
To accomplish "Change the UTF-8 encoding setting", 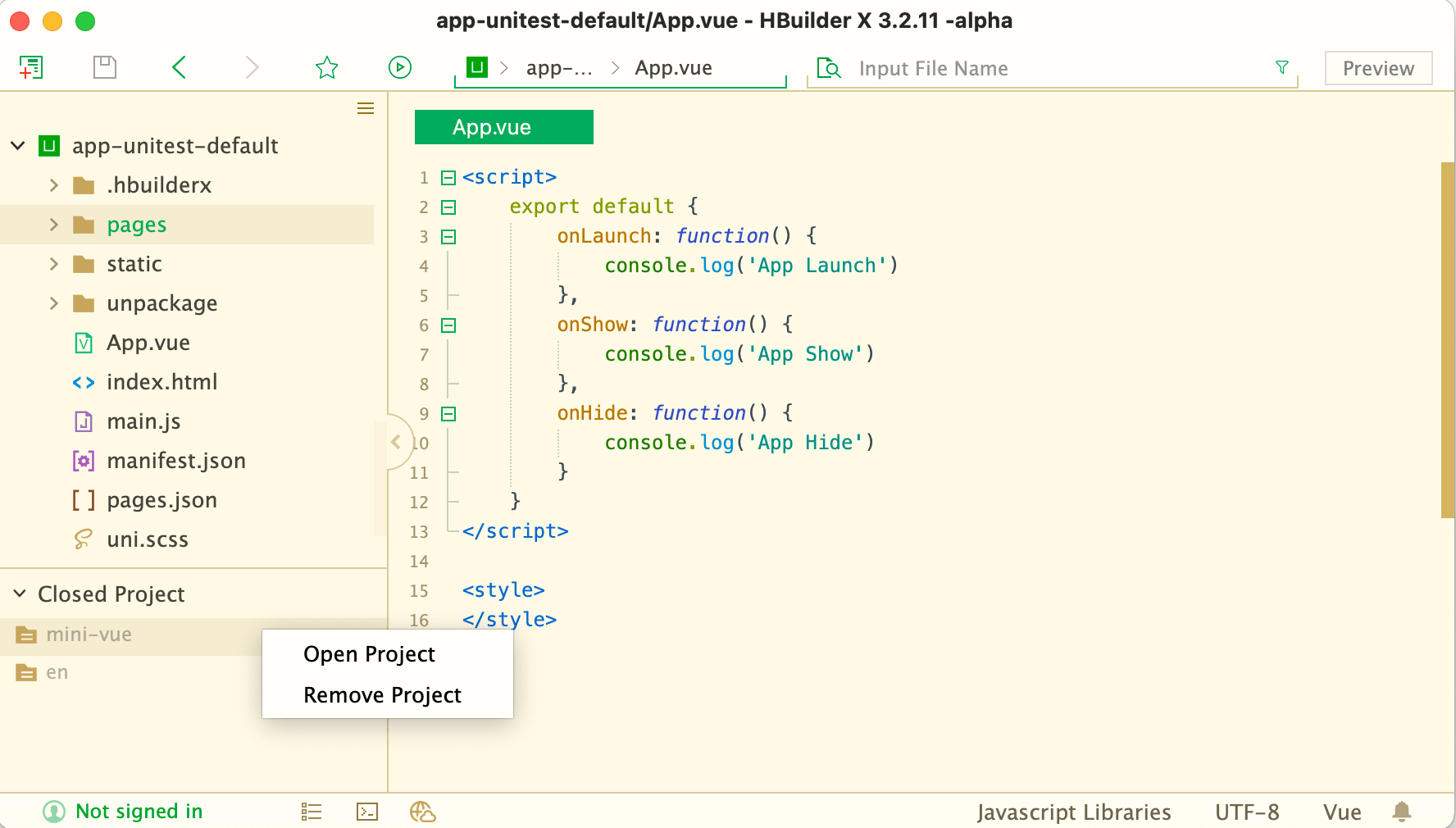I will pyautogui.click(x=1247, y=812).
